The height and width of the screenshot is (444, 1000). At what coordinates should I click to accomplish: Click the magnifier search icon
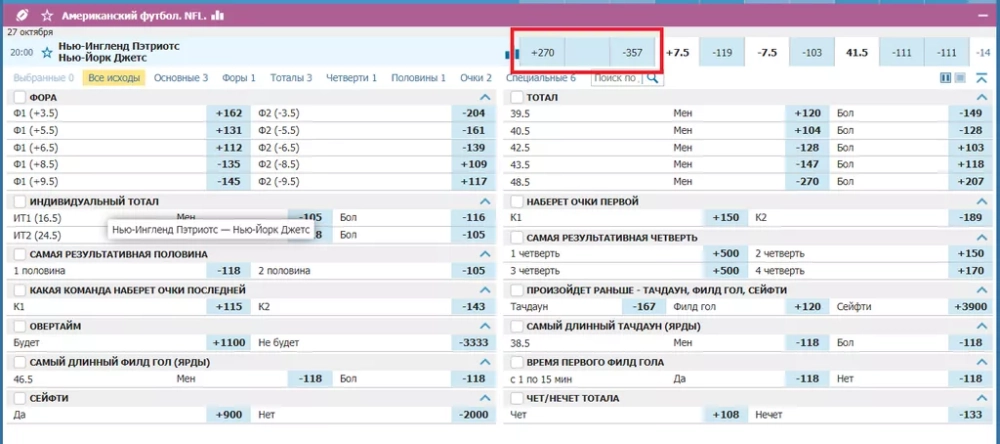pos(652,77)
